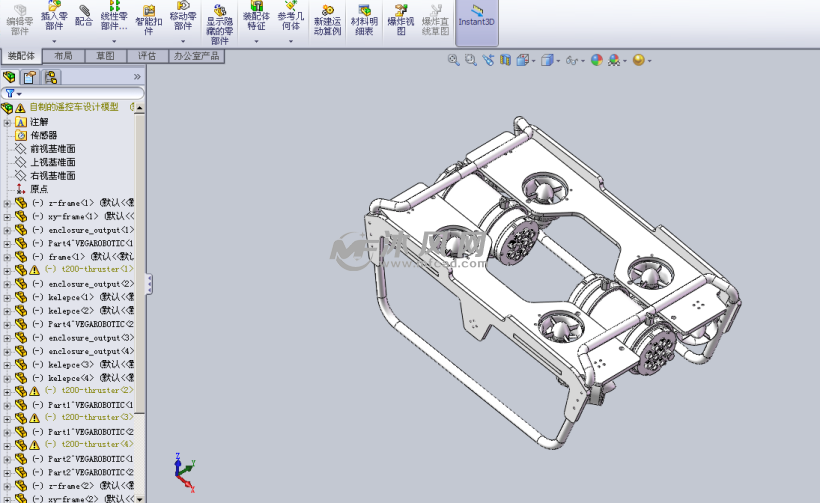Screen dimensions: 820x503
Task: Expand the 注解 (Annotations) tree node
Action: pos(7,122)
